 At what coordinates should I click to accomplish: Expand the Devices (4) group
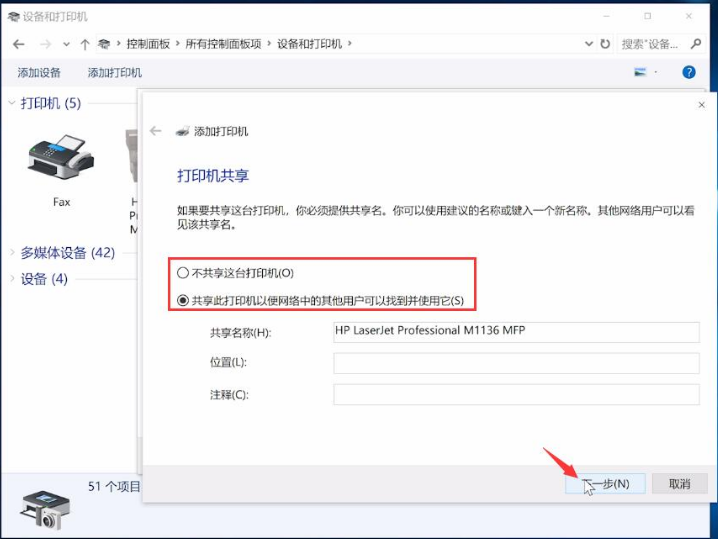pyautogui.click(x=12, y=279)
